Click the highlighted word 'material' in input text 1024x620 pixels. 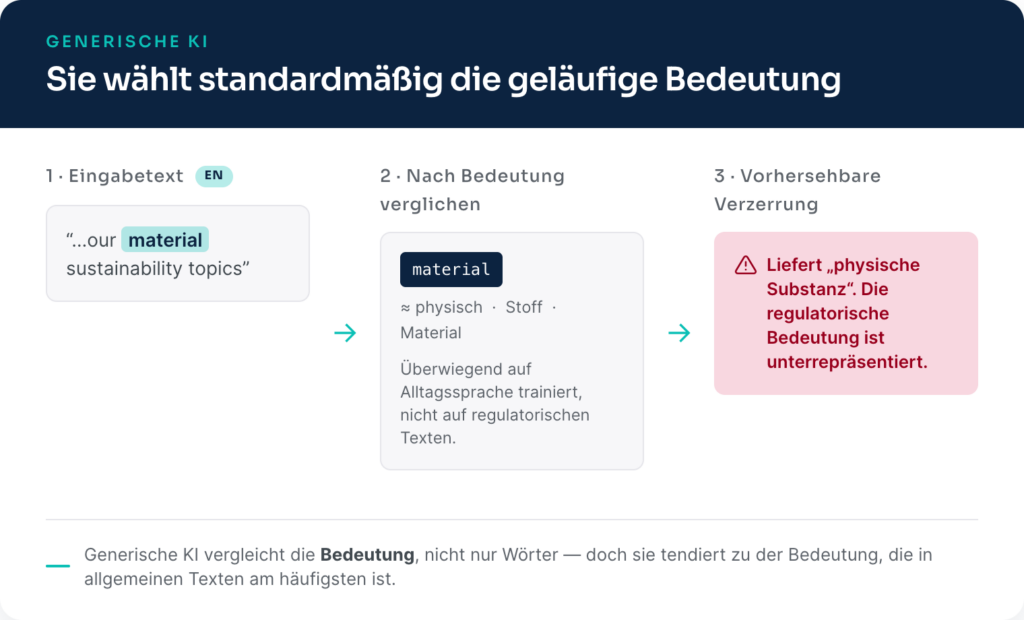coord(165,240)
